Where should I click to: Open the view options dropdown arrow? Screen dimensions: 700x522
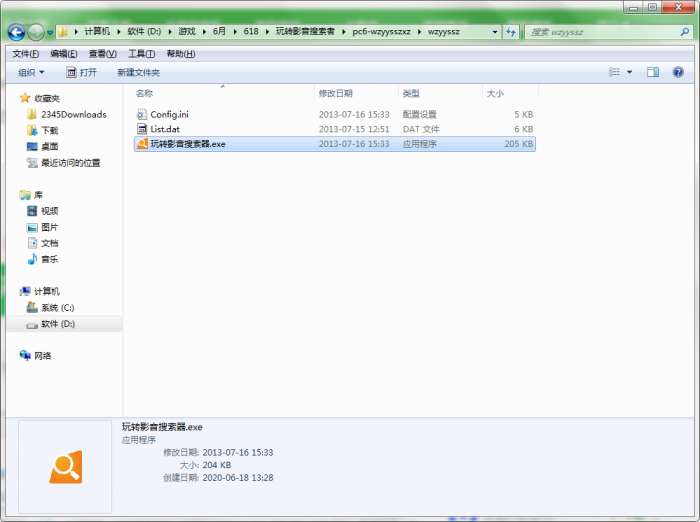point(629,72)
